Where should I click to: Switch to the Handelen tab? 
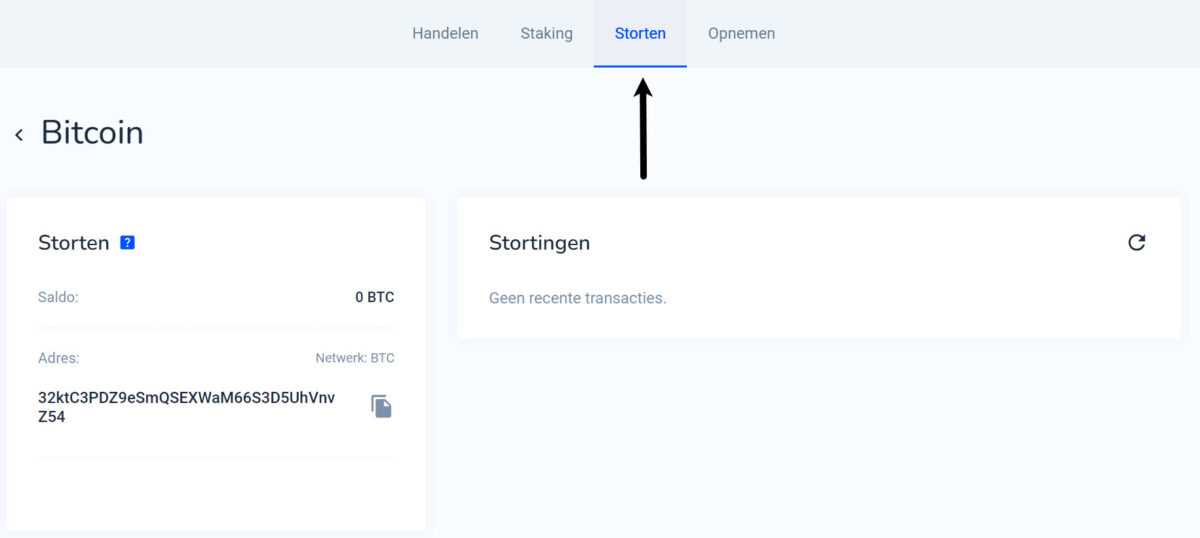[445, 33]
